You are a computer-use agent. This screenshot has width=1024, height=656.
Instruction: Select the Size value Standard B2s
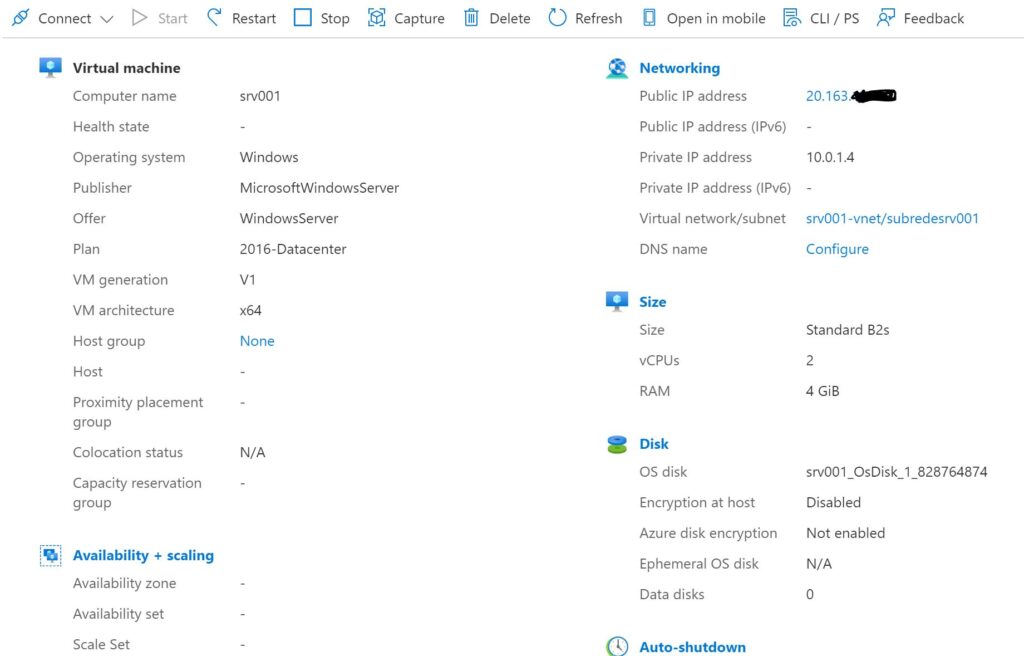(x=848, y=330)
